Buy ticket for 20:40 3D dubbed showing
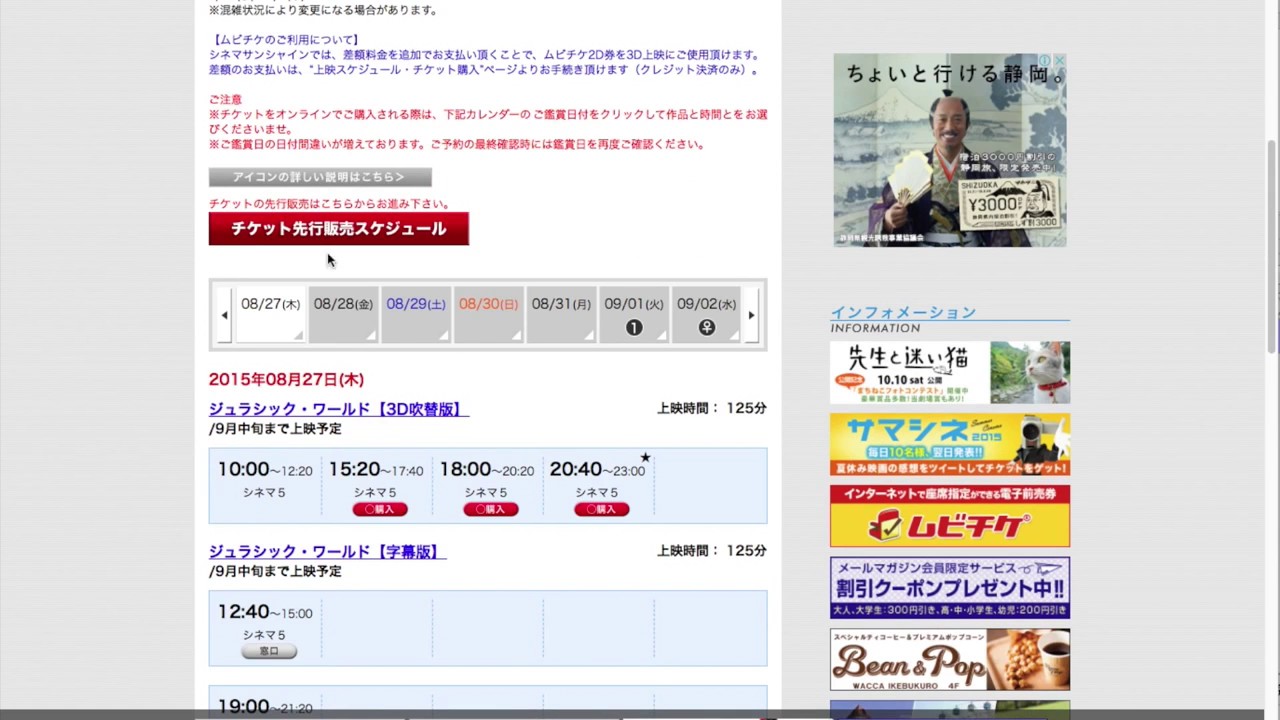 pos(602,509)
